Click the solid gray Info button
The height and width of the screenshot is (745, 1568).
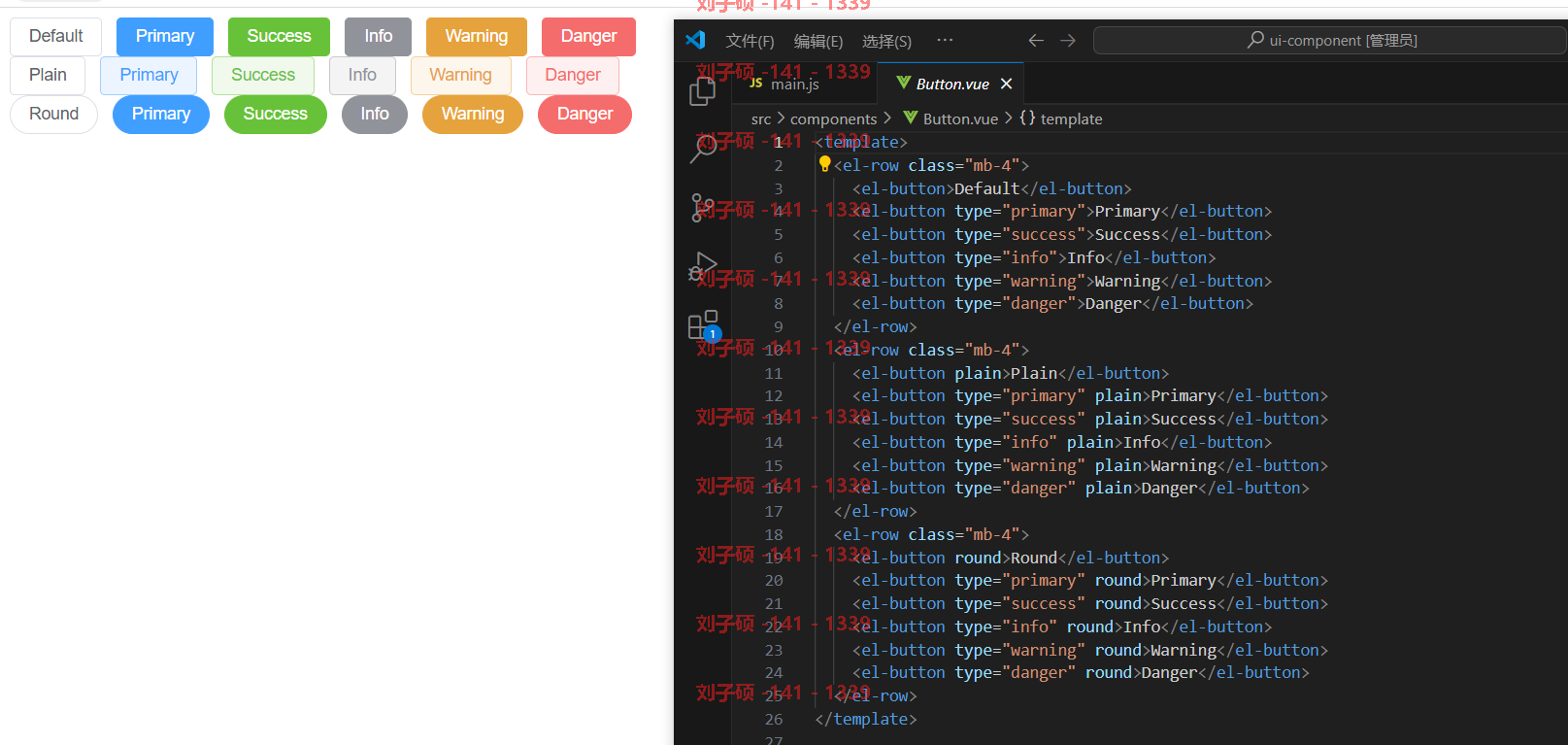(378, 36)
